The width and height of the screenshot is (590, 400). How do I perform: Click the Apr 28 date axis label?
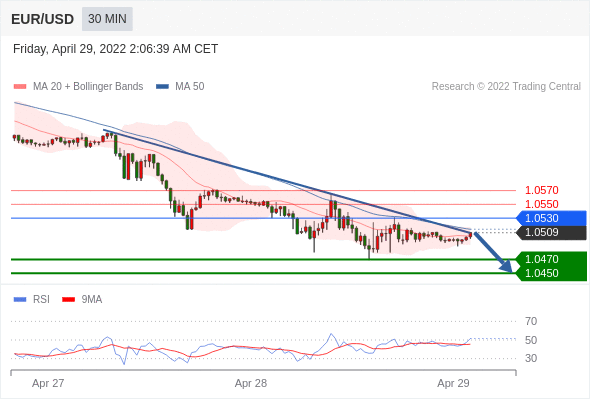click(x=251, y=383)
